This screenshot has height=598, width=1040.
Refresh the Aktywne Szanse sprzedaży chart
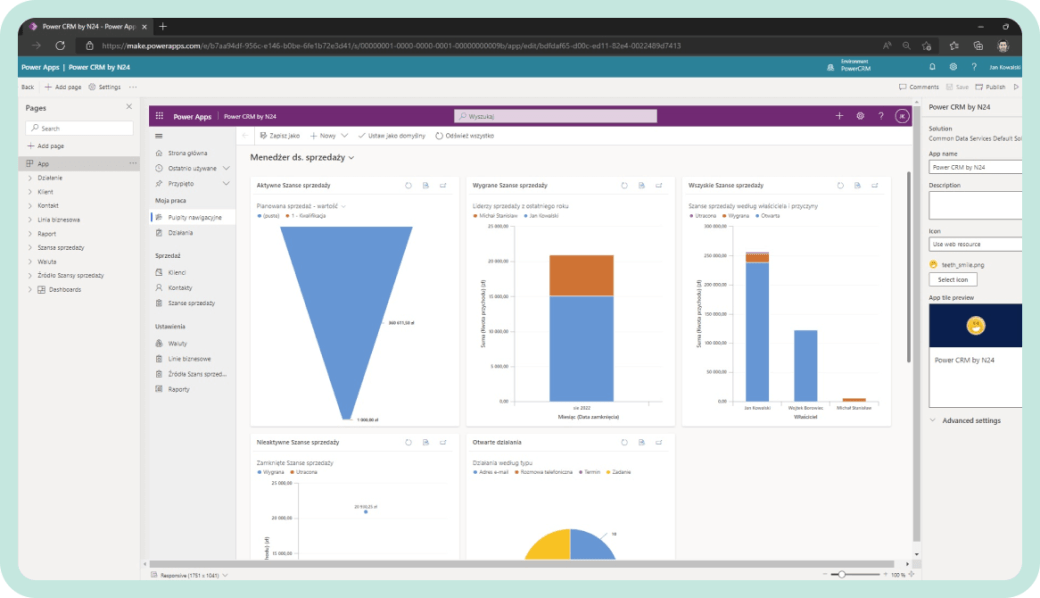pyautogui.click(x=409, y=186)
